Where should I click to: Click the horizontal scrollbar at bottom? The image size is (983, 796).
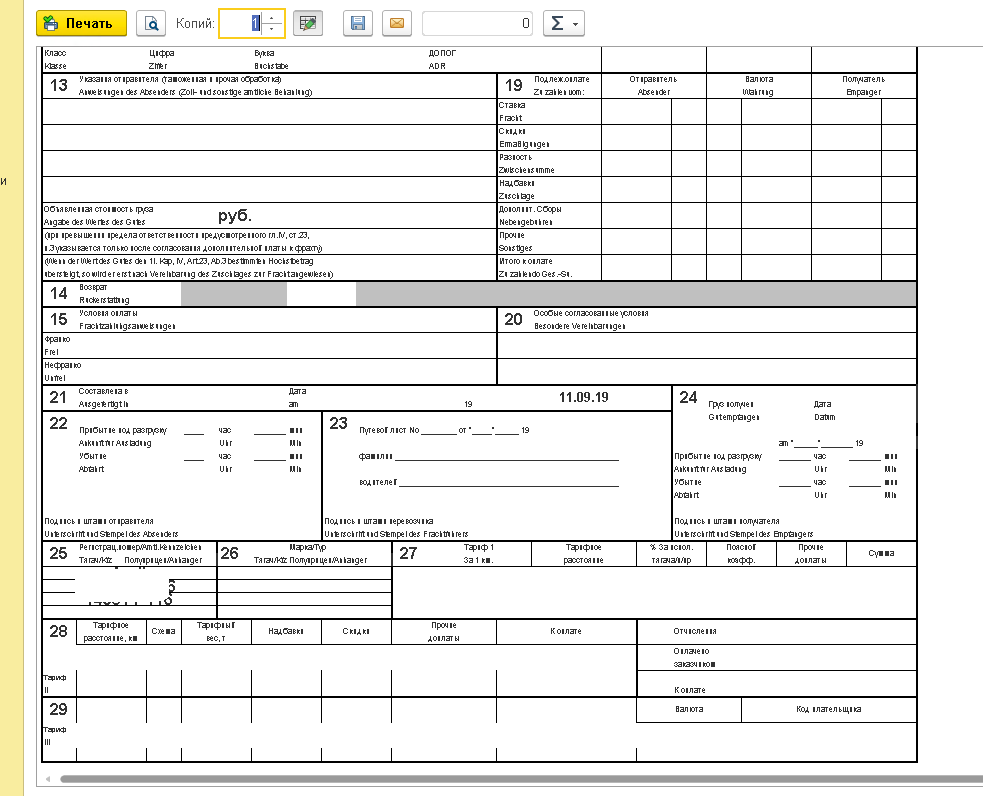(x=522, y=779)
